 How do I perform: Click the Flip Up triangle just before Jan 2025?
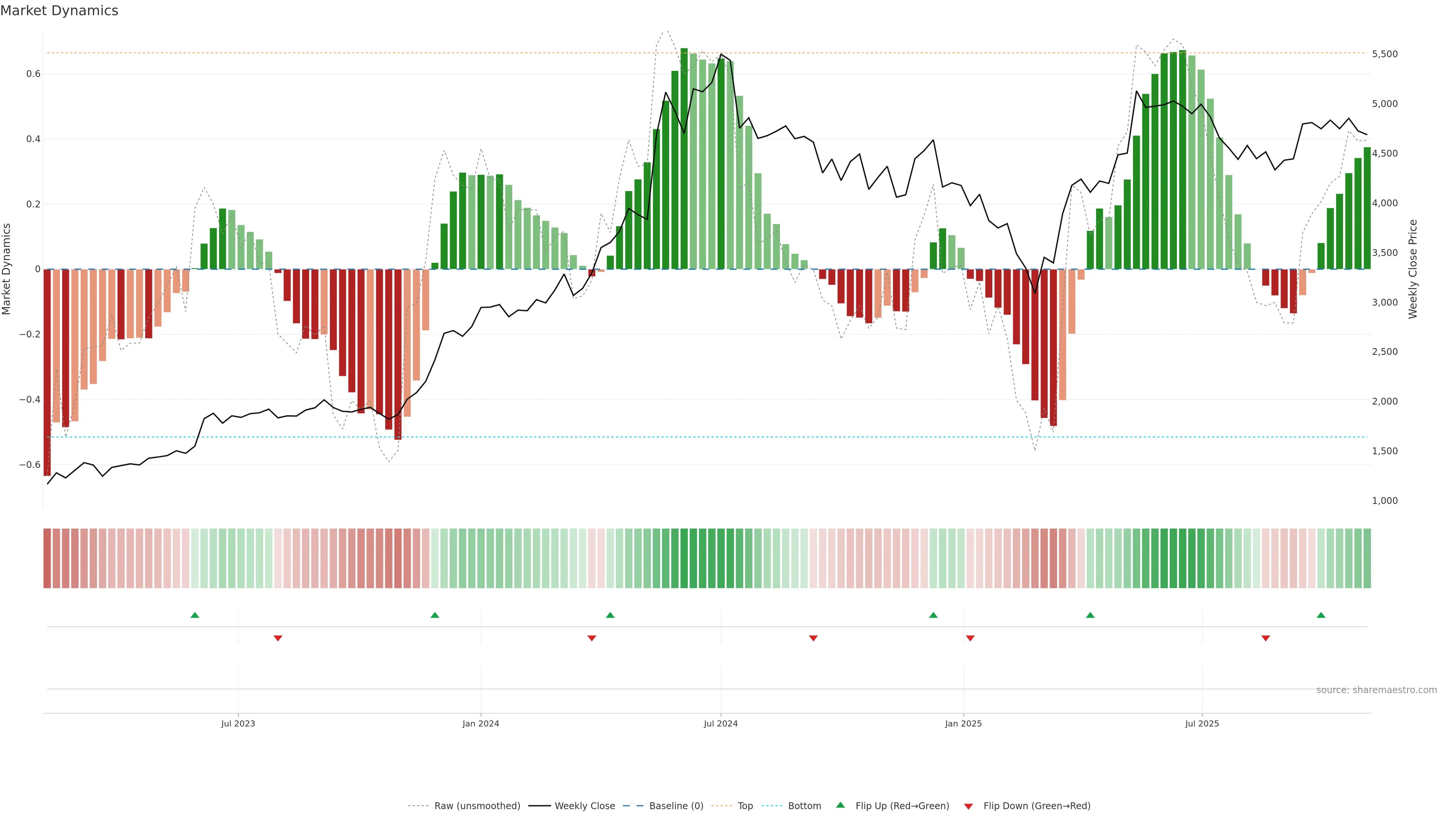pos(933,615)
